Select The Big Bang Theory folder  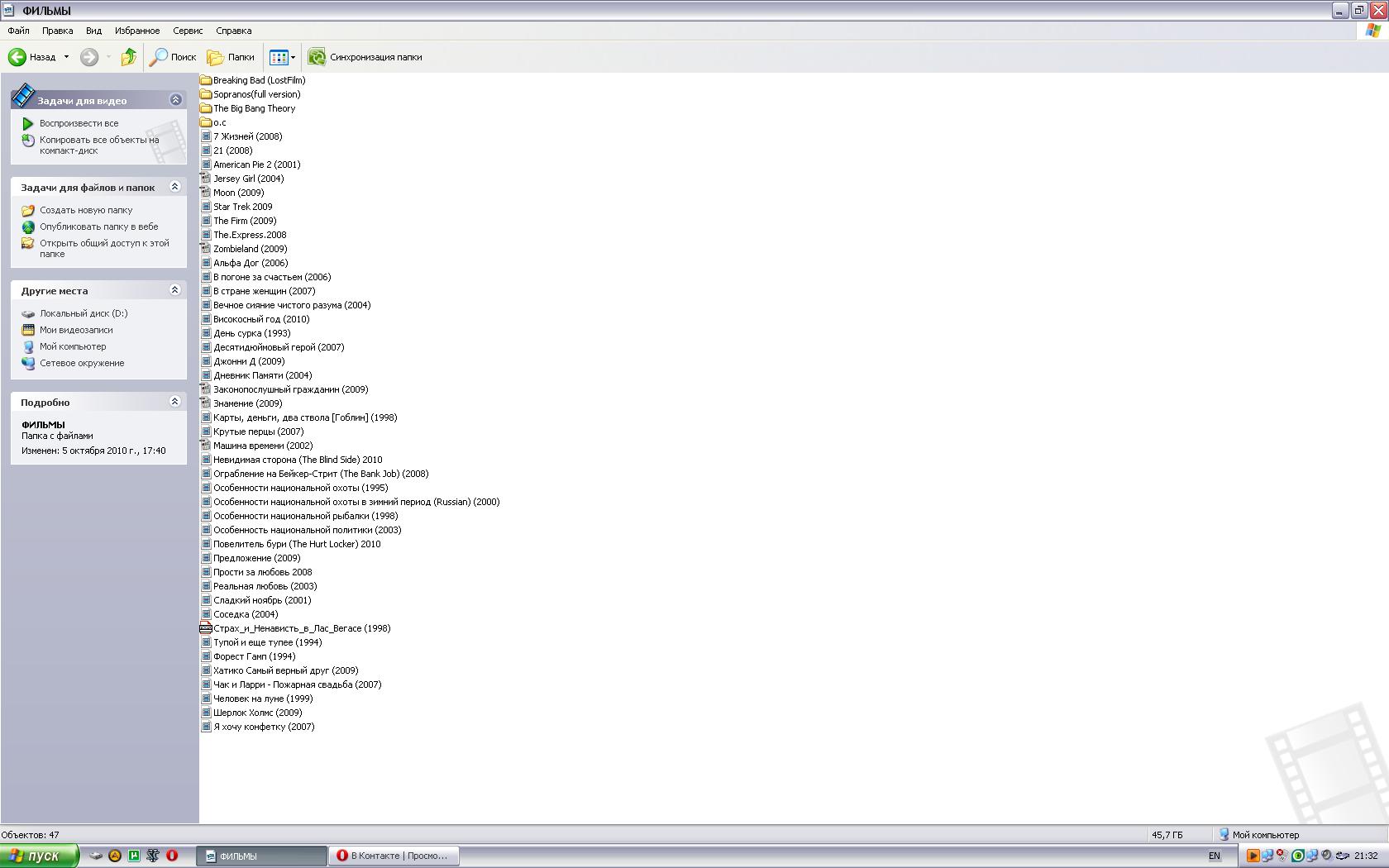coord(248,108)
